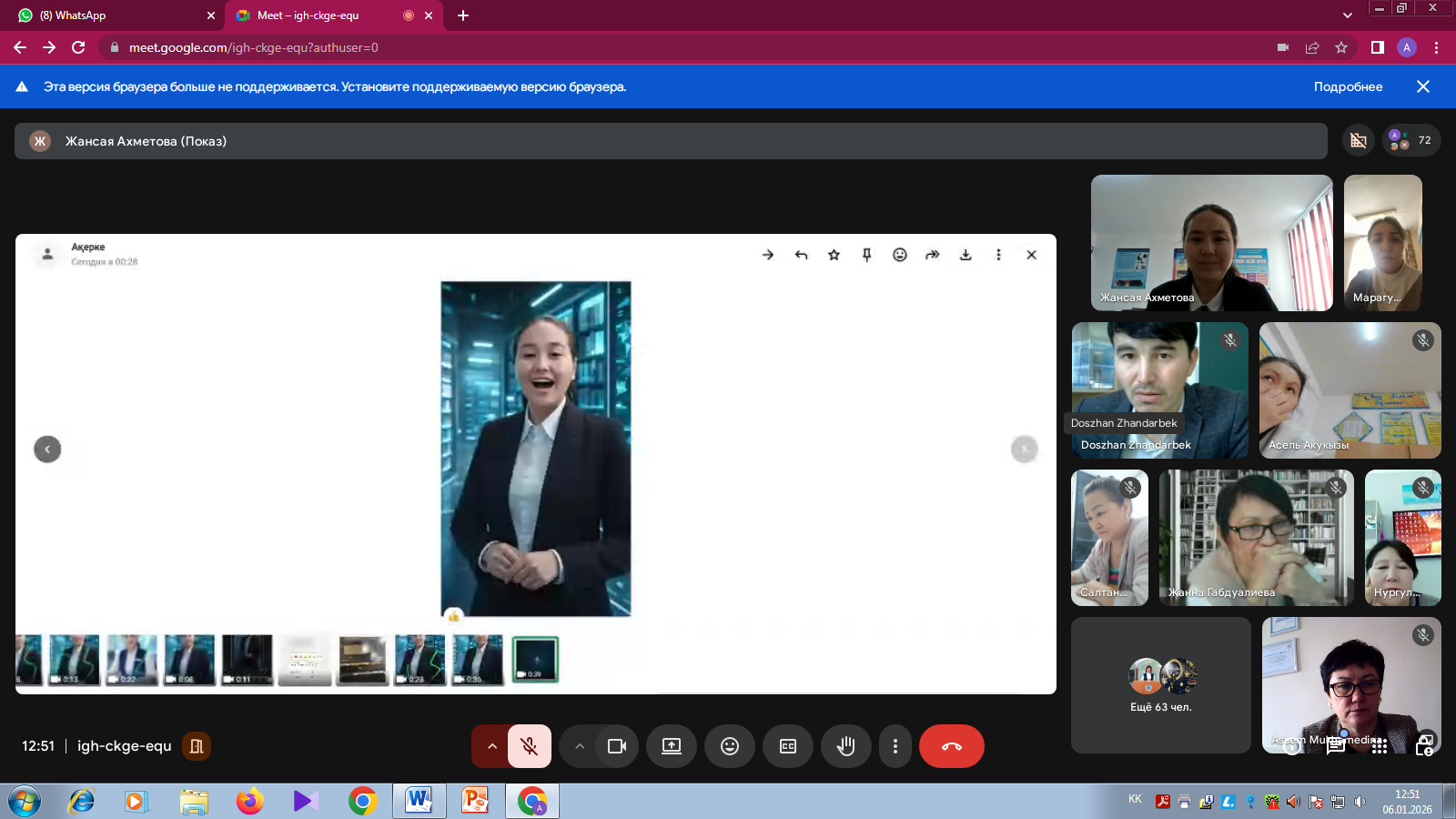Open the 72 participants list
The height and width of the screenshot is (819, 1456).
pos(1411,140)
